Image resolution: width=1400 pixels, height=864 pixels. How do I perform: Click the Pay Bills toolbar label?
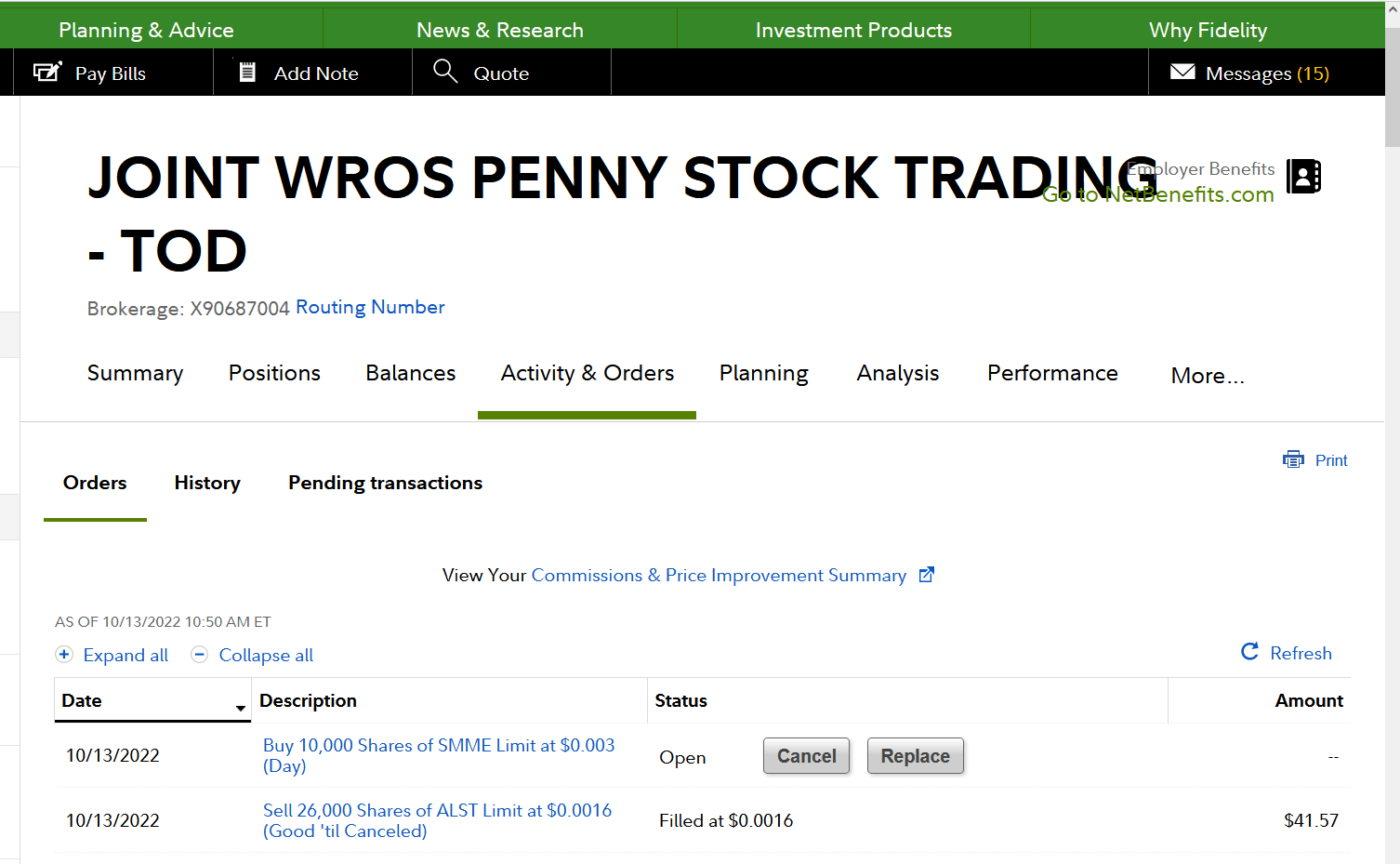[x=111, y=73]
